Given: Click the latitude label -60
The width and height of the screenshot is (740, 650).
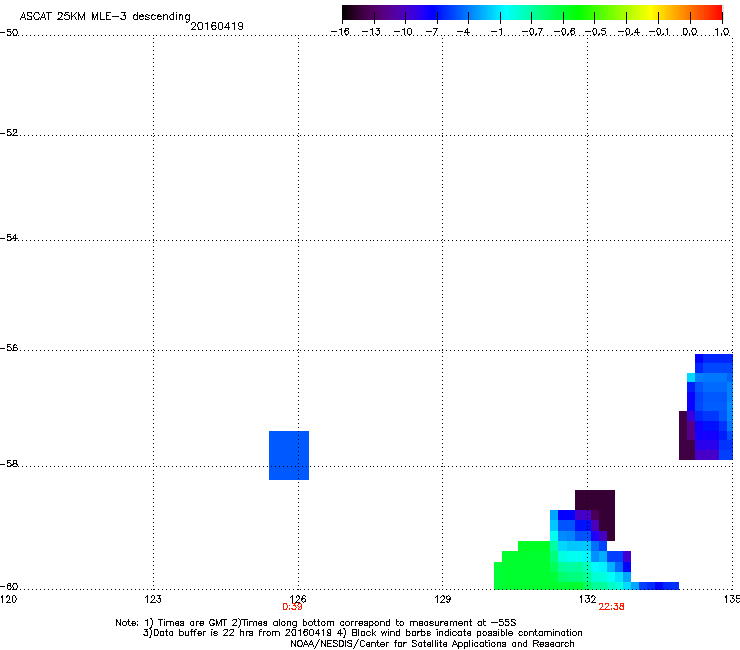Looking at the screenshot, I should coord(9,586).
